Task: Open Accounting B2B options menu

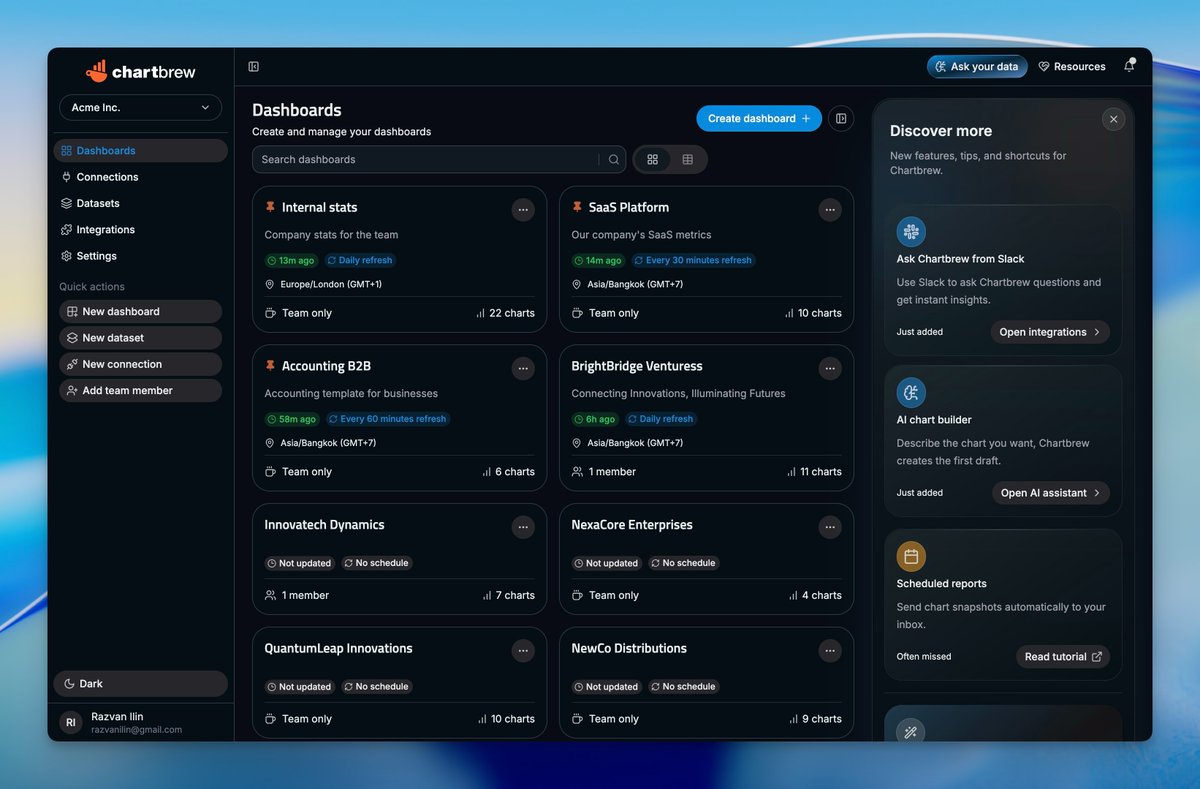Action: (x=523, y=369)
